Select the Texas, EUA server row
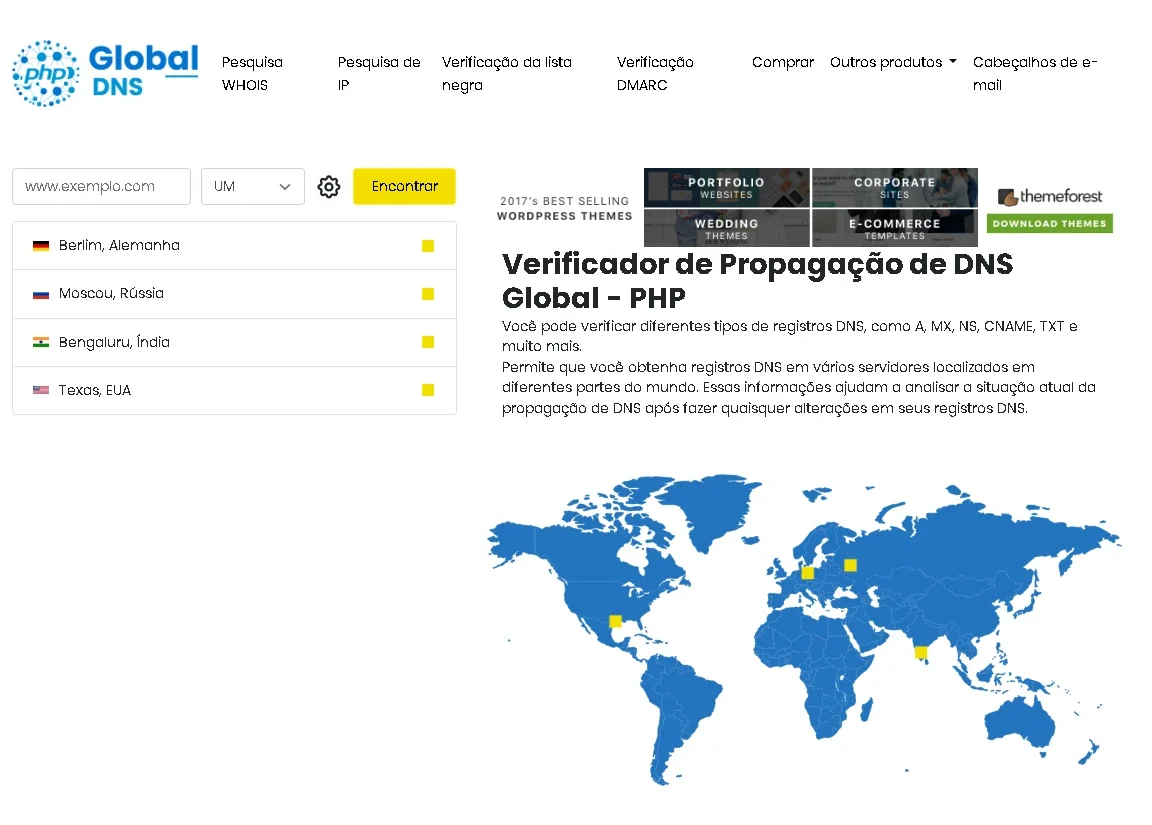The image size is (1152, 825). [234, 390]
